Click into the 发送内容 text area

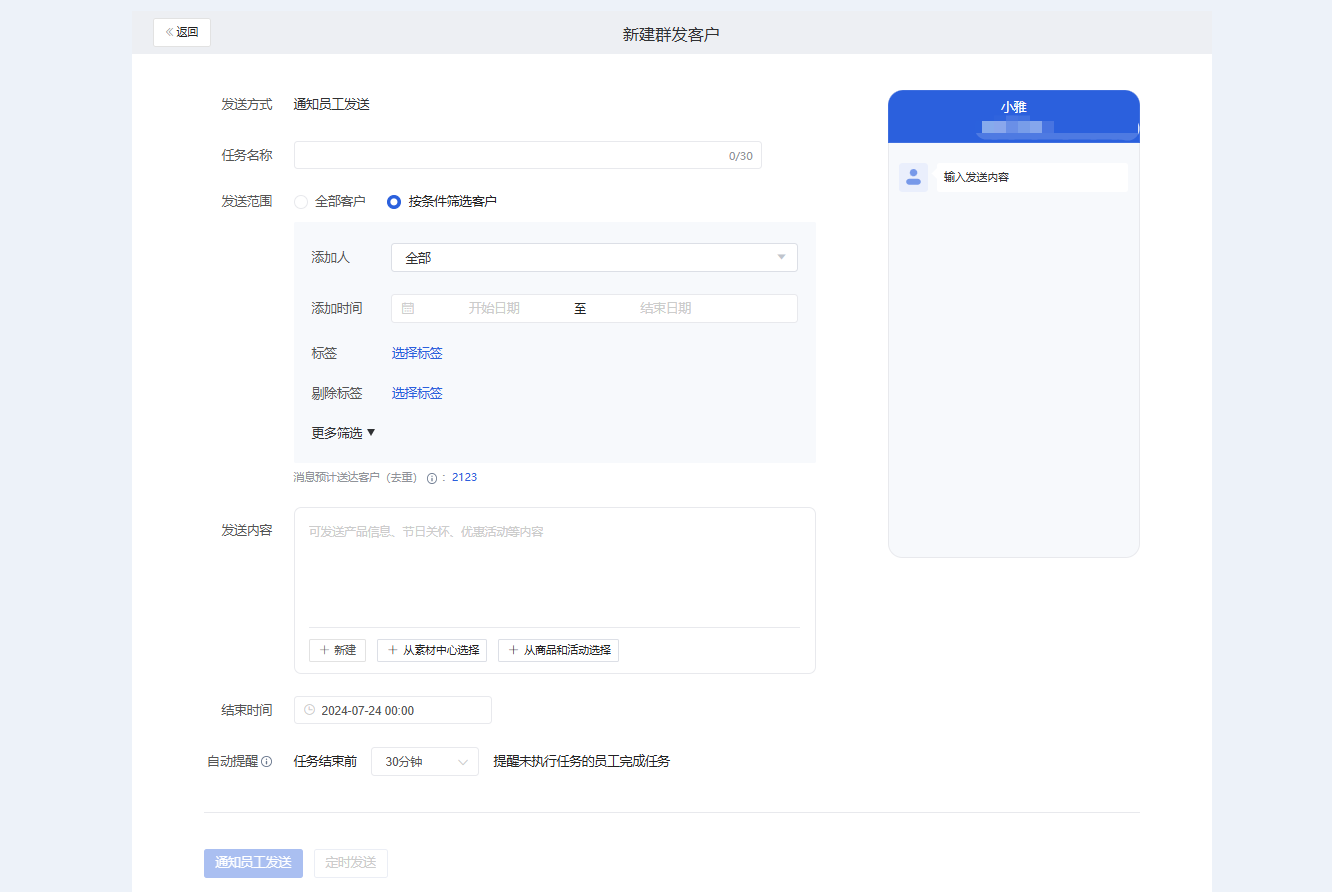[x=555, y=568]
